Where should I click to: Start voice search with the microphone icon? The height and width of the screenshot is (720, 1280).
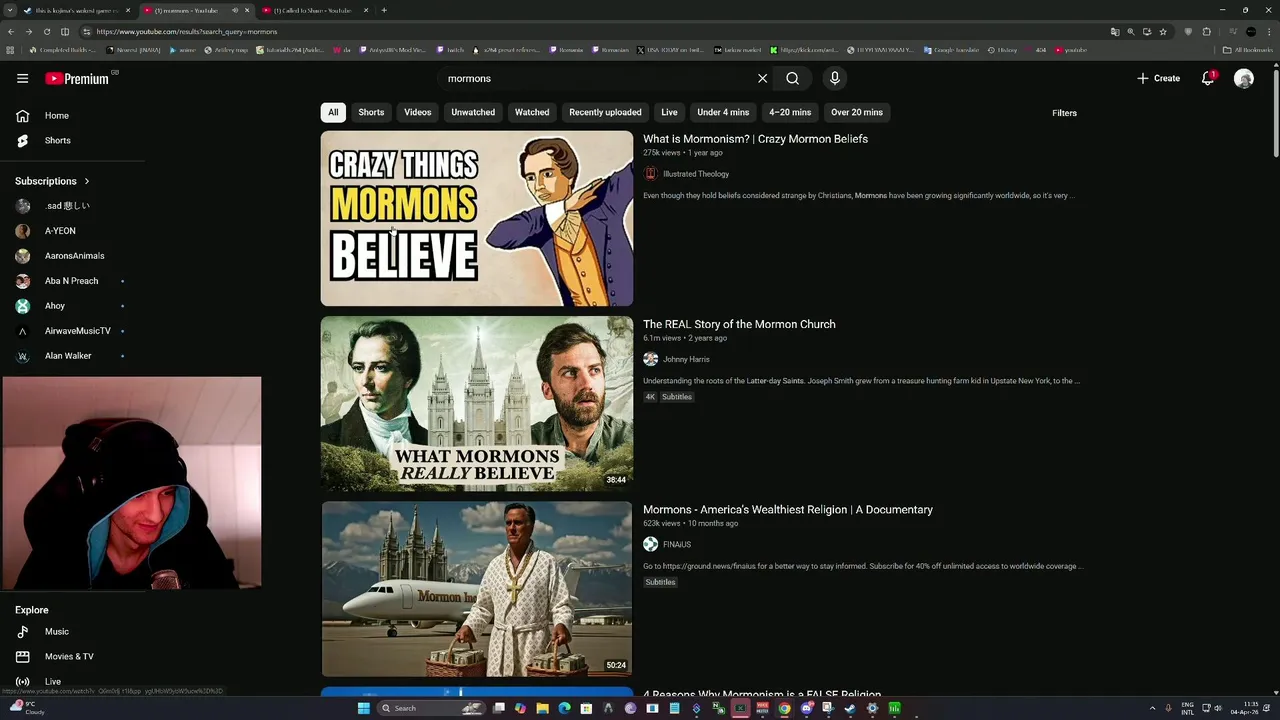835,78
